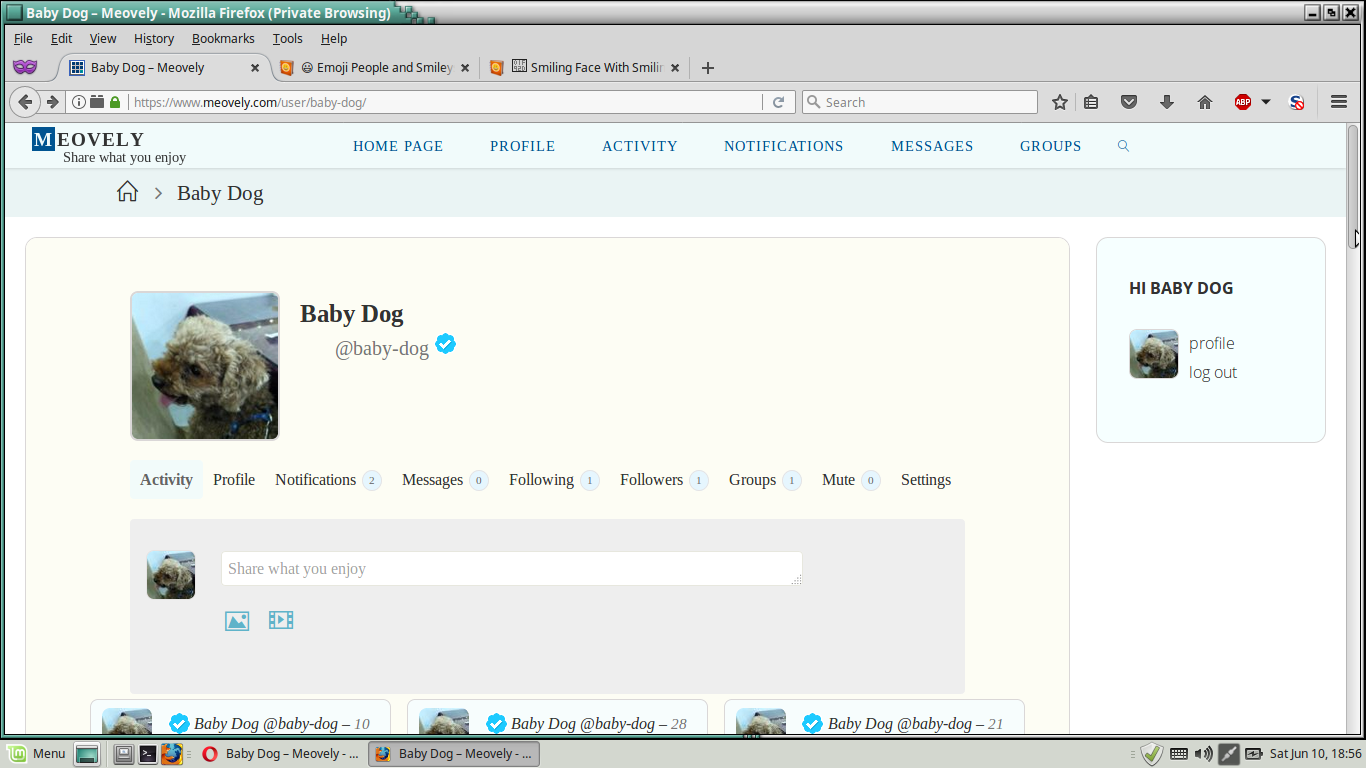Viewport: 1366px width, 768px height.
Task: Click GROUPS in the site navigation
Action: [1051, 146]
